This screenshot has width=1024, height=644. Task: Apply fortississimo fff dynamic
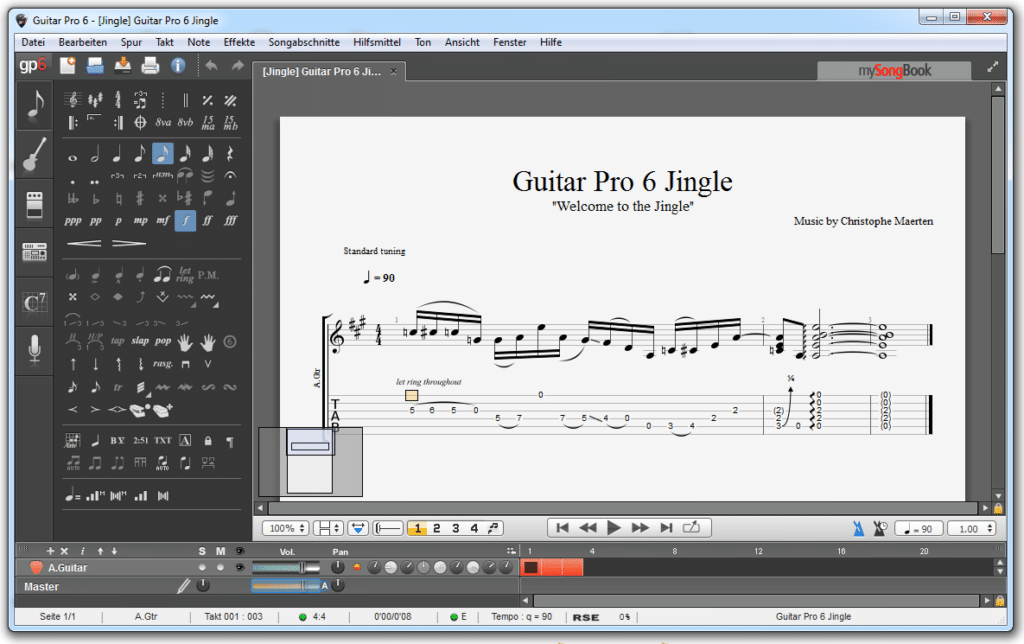230,221
